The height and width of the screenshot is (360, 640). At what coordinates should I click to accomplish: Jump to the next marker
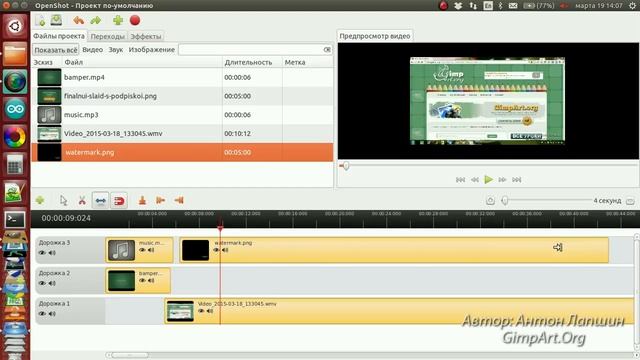[x=179, y=200]
